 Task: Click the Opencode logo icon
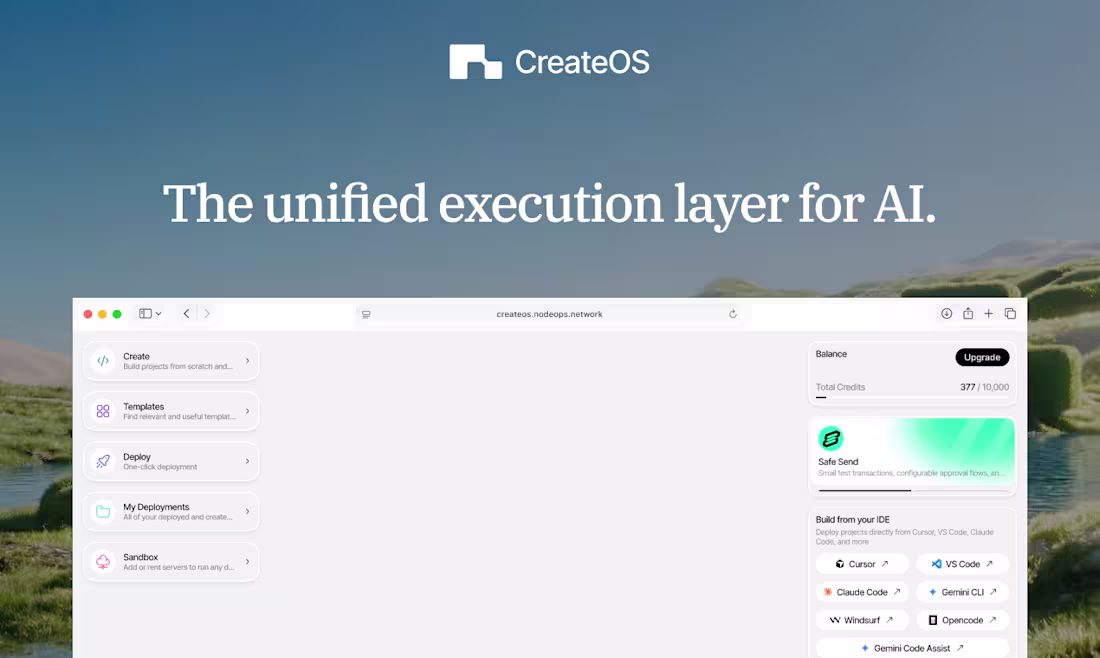(x=932, y=620)
